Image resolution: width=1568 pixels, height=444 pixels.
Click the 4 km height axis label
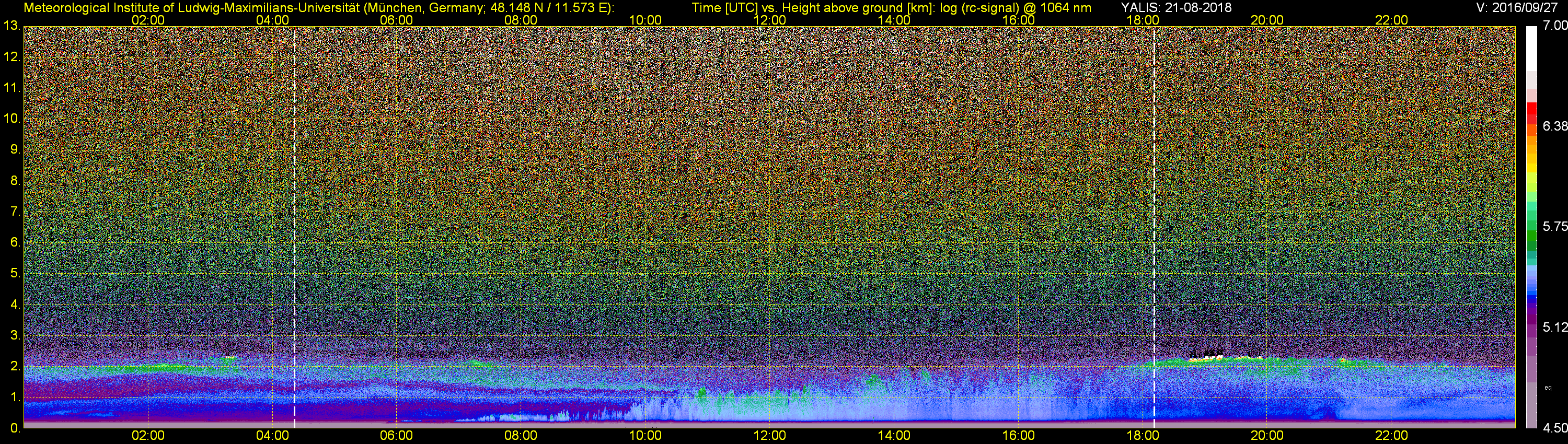tap(15, 304)
